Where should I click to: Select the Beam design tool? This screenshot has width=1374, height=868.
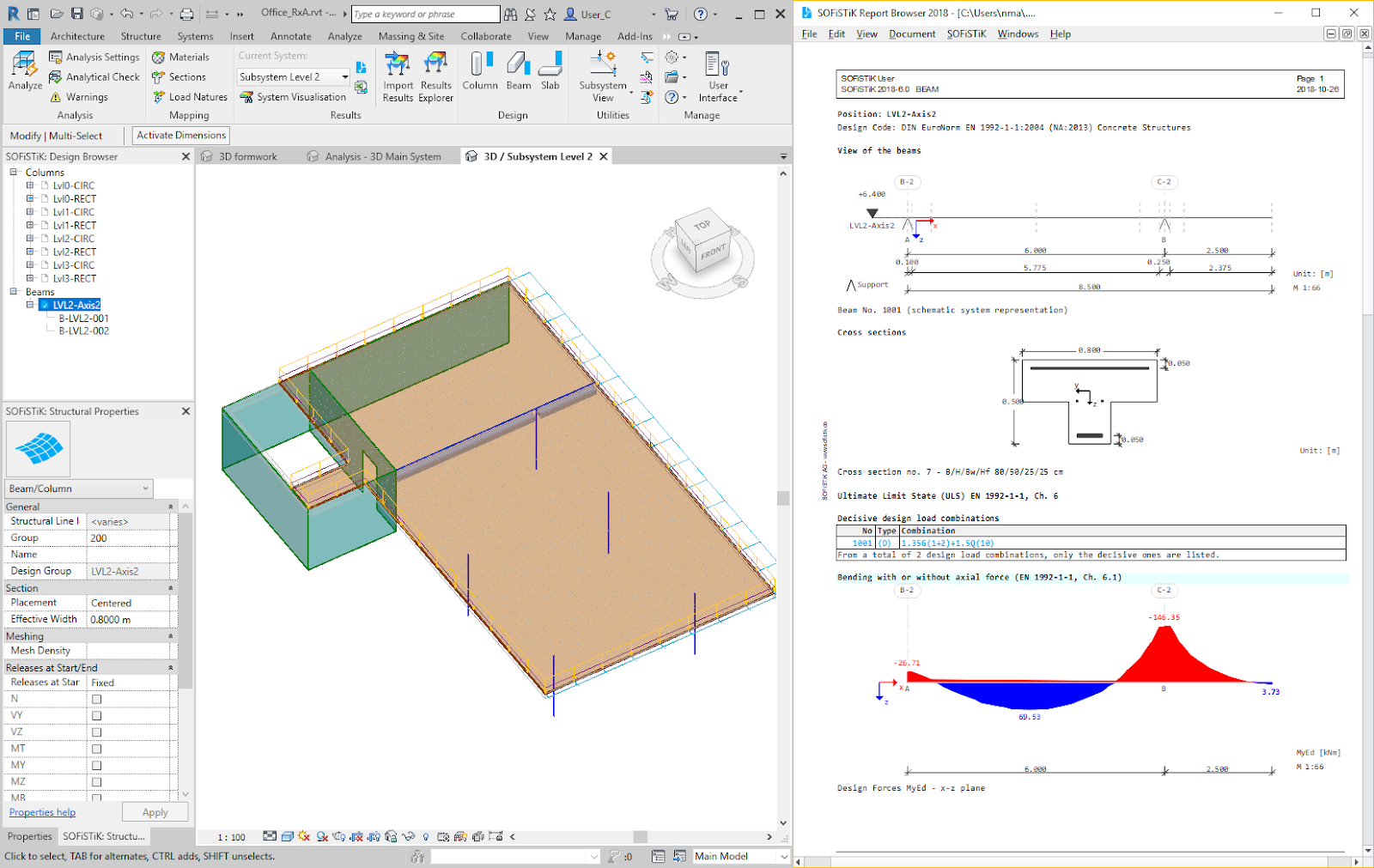pyautogui.click(x=517, y=73)
